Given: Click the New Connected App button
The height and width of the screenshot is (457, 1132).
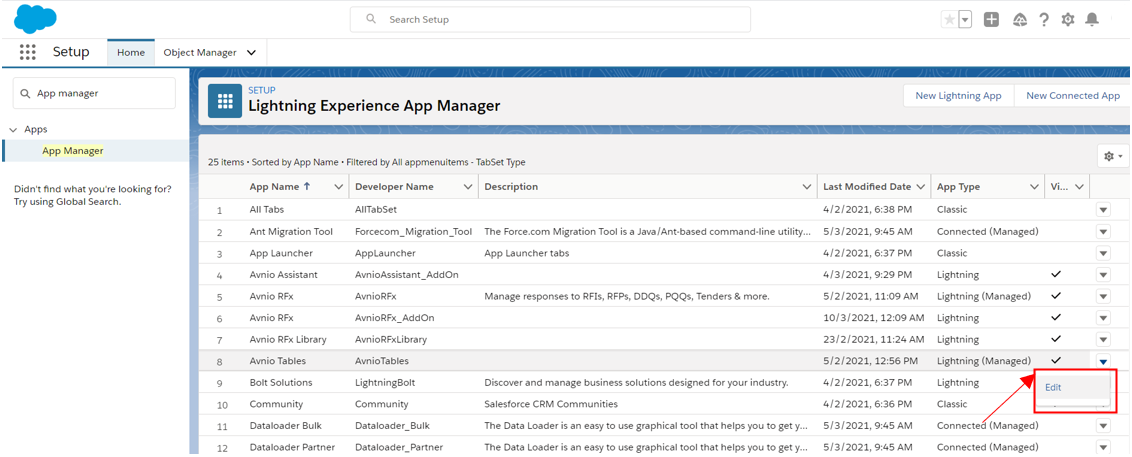Looking at the screenshot, I should (x=1072, y=96).
